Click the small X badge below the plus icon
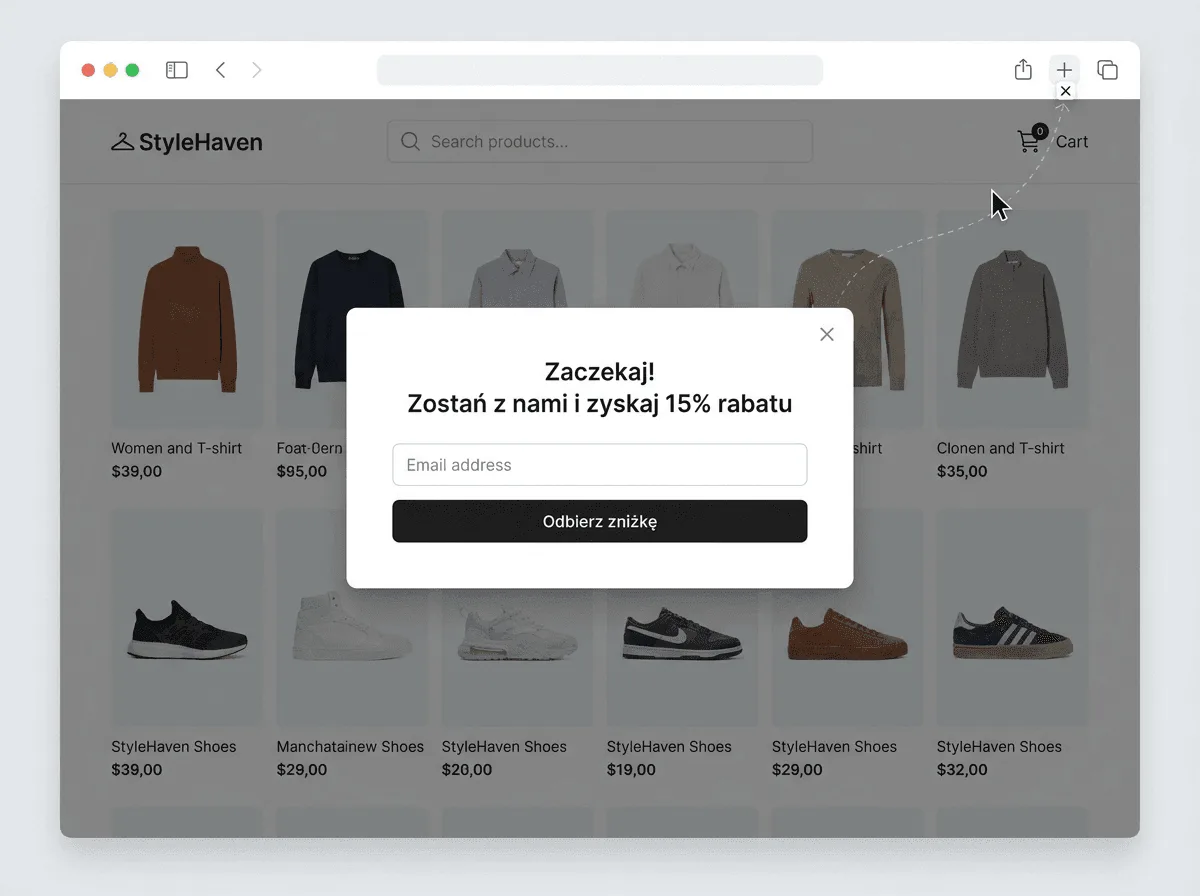Image resolution: width=1200 pixels, height=896 pixels. [1065, 91]
